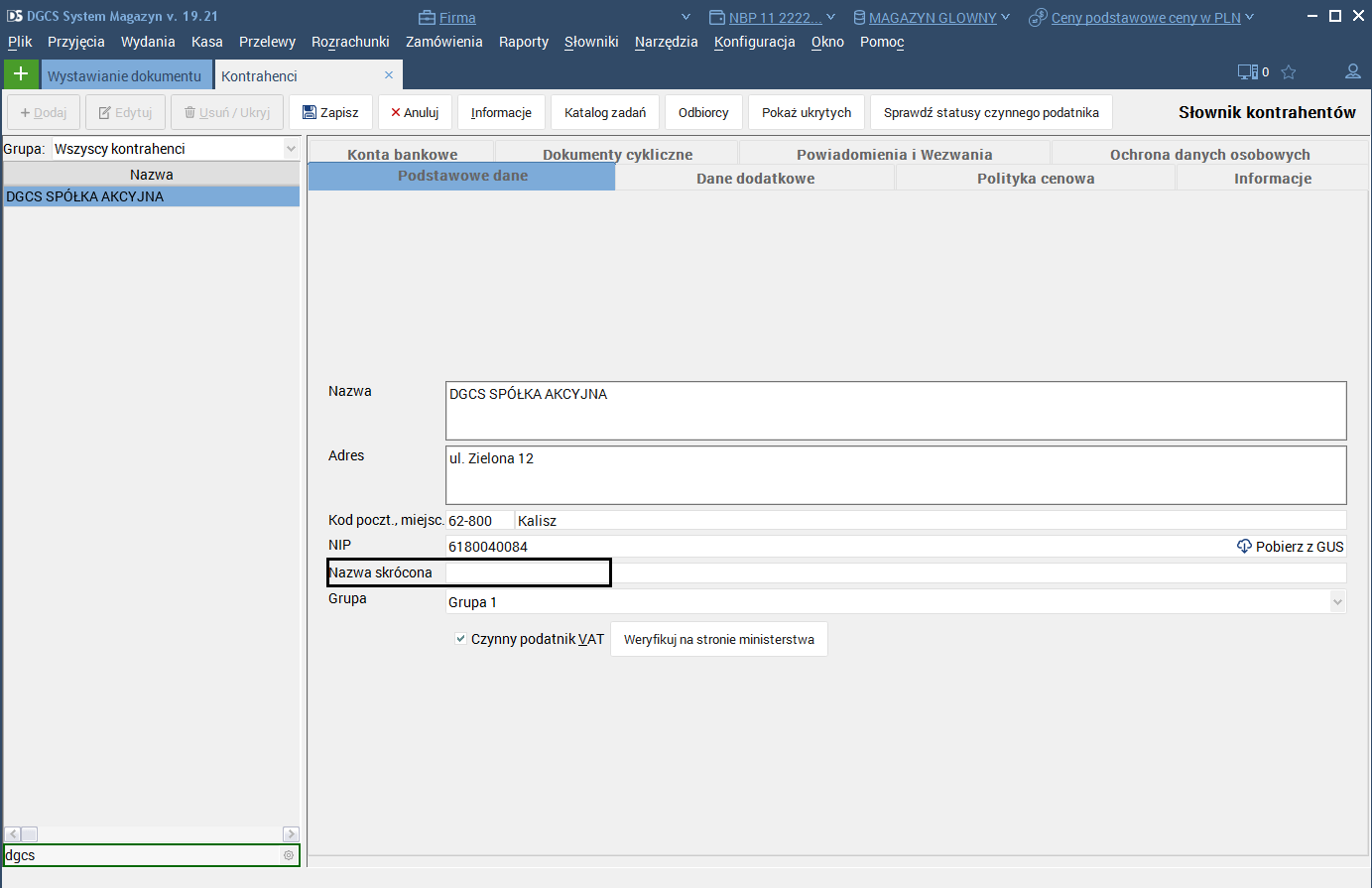
Task: Click Weryfikuj na stronie ministerstwa
Action: [719, 639]
